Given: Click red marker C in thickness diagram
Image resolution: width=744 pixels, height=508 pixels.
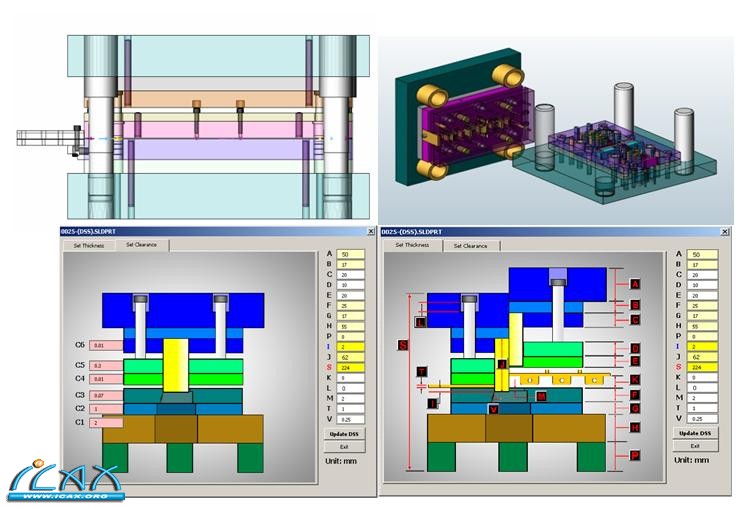Looking at the screenshot, I should pos(635,320).
